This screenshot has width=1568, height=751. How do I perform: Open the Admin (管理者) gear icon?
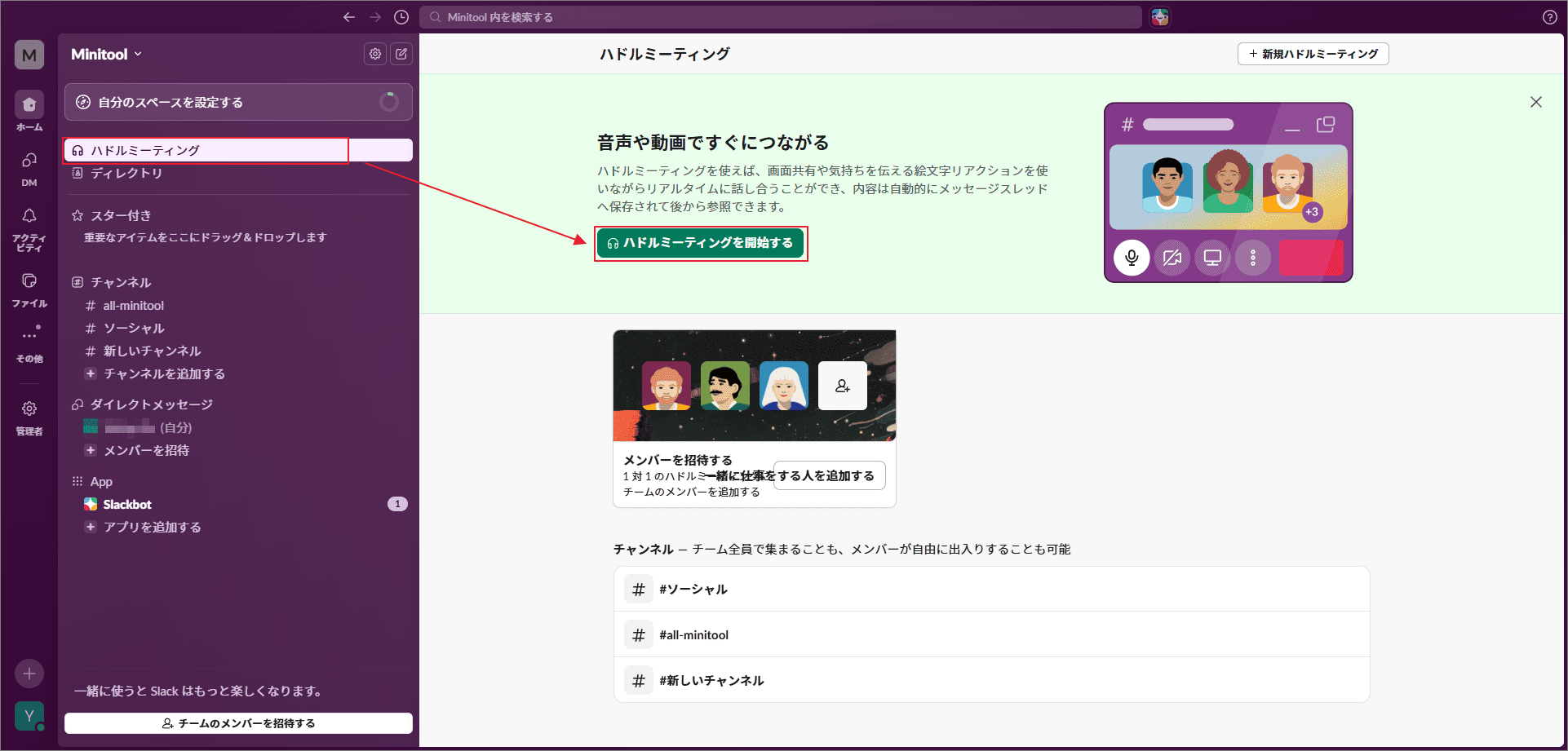[x=29, y=409]
